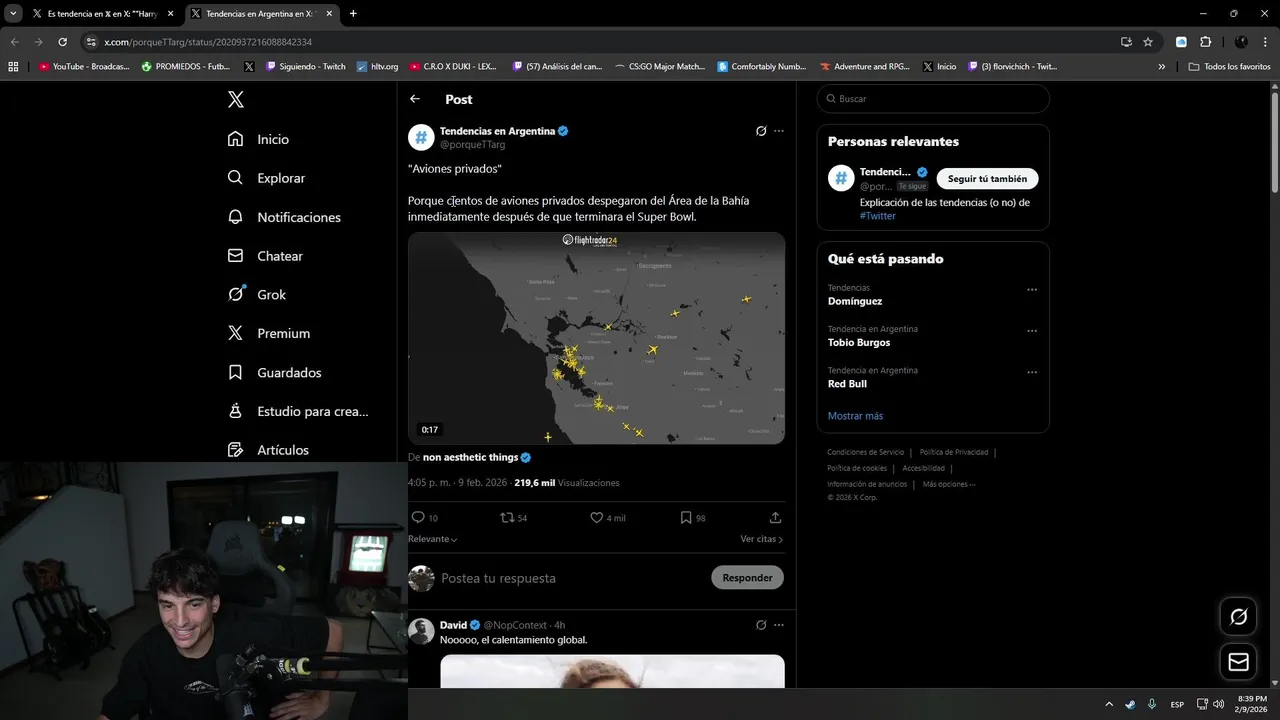This screenshot has height=720, width=1280.
Task: Click the Buscar search field
Action: pos(933,99)
